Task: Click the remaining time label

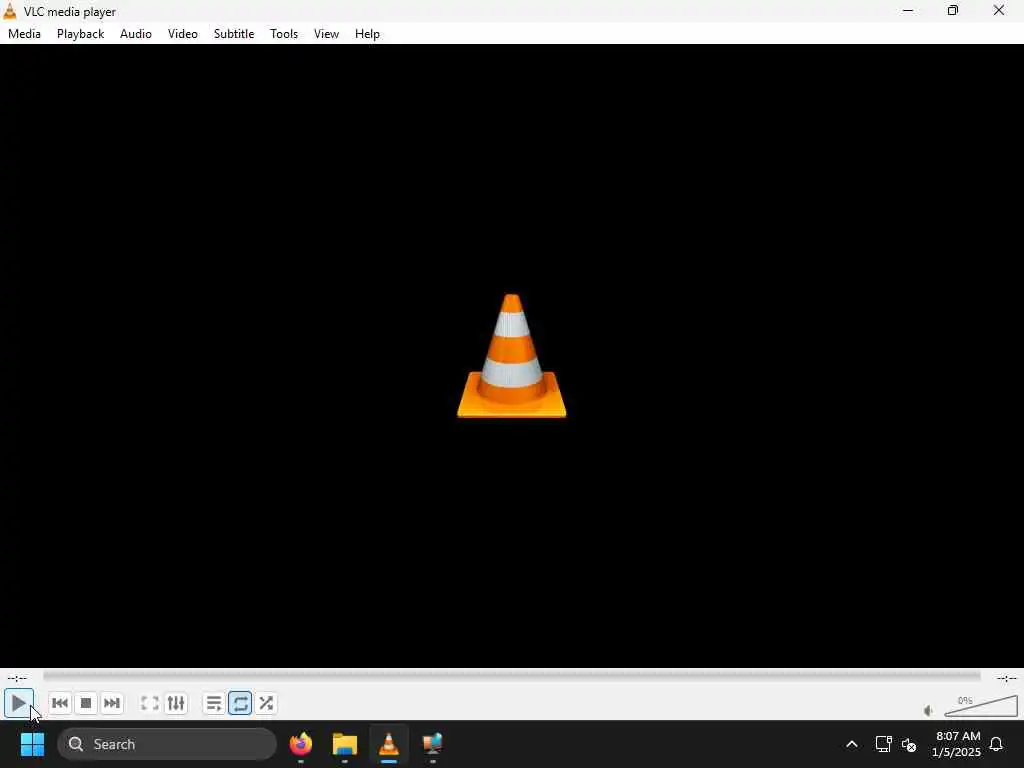Action: (x=1006, y=678)
